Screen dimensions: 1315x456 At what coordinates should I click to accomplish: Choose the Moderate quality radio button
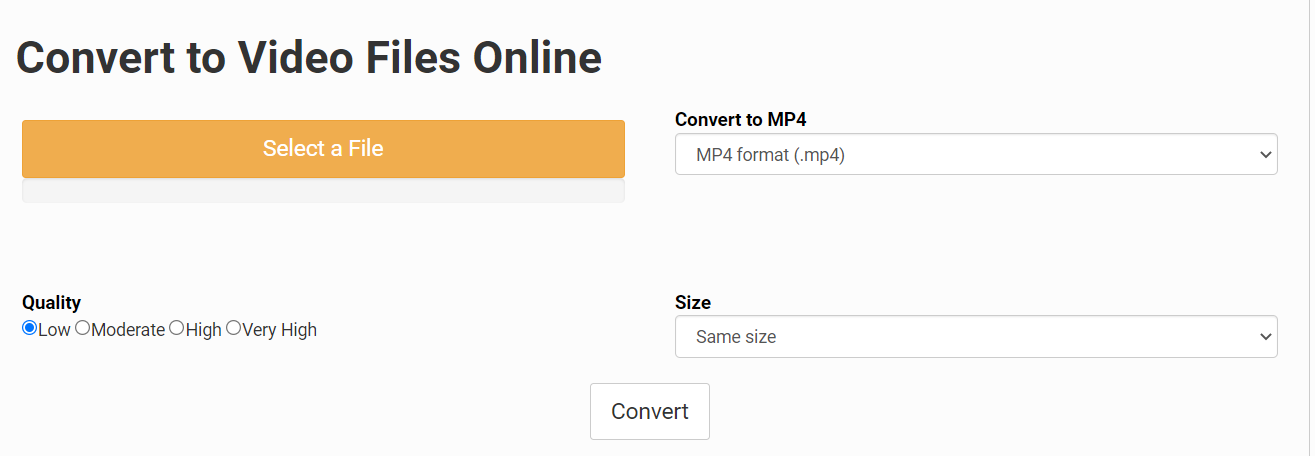point(83,328)
